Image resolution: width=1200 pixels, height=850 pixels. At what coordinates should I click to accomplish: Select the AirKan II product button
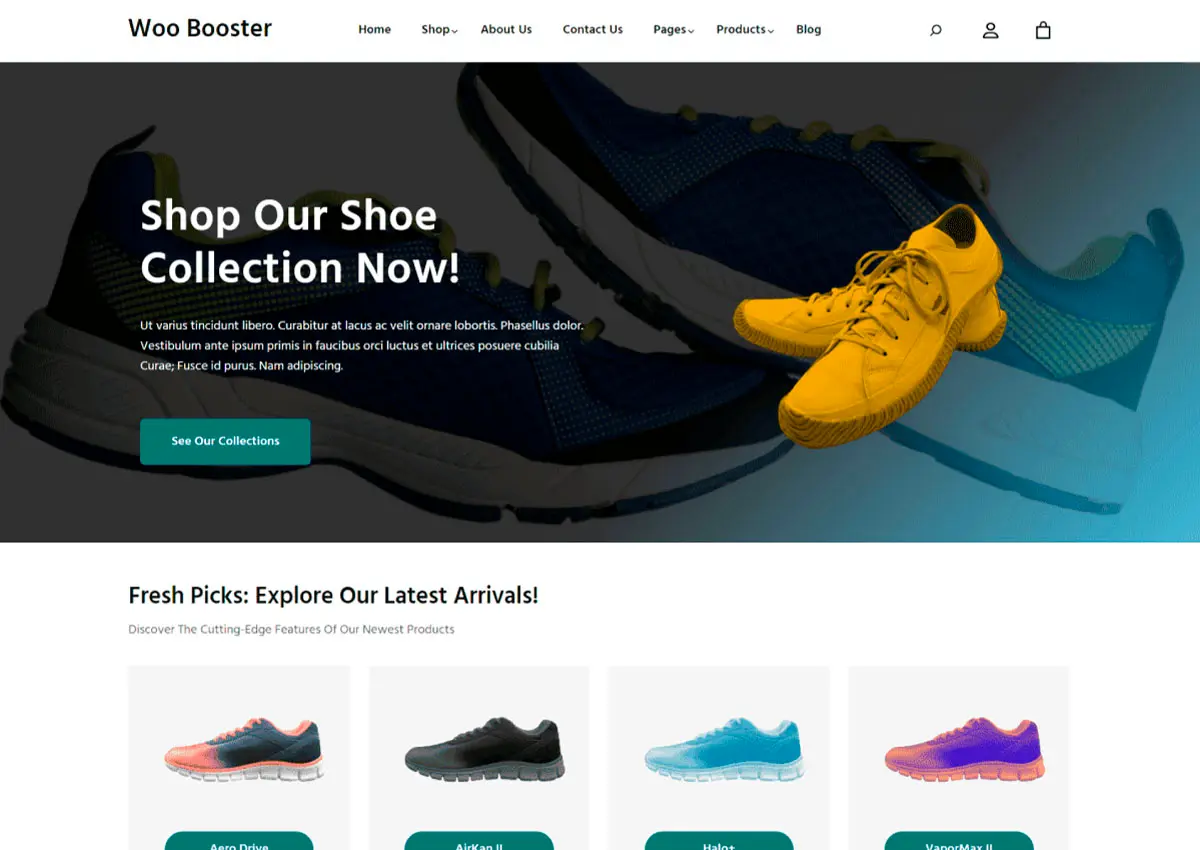[x=479, y=841]
